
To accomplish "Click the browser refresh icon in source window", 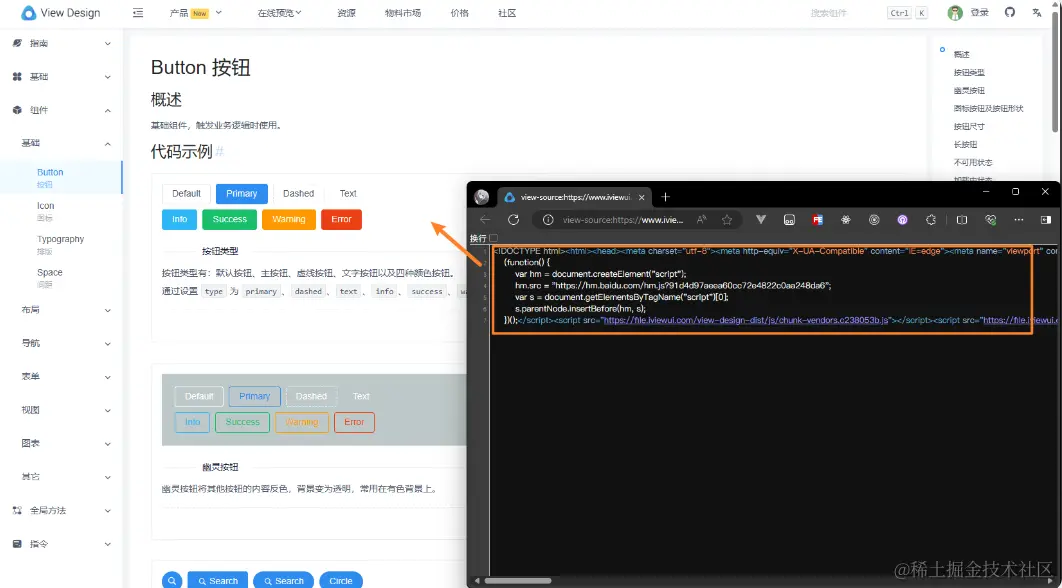I will (x=513, y=219).
